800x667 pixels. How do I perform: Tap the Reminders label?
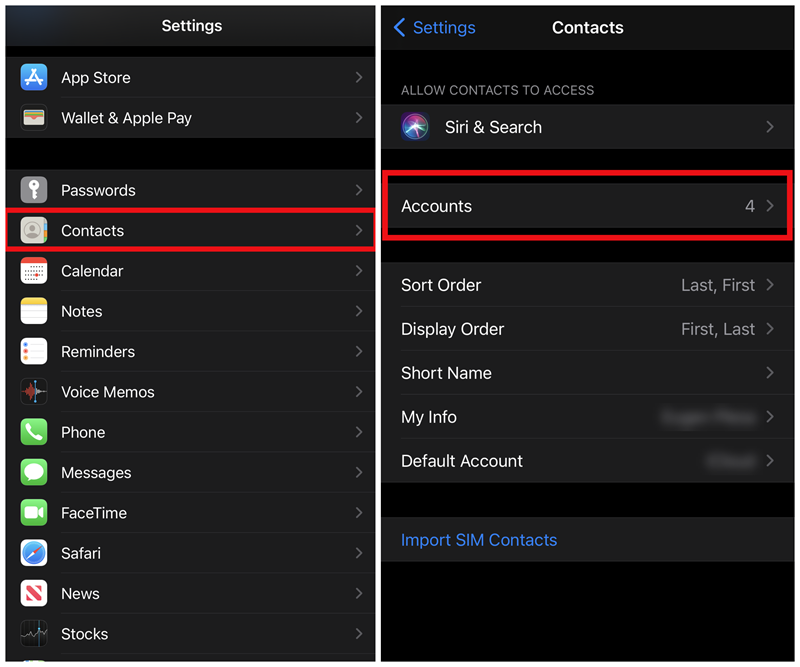[98, 352]
